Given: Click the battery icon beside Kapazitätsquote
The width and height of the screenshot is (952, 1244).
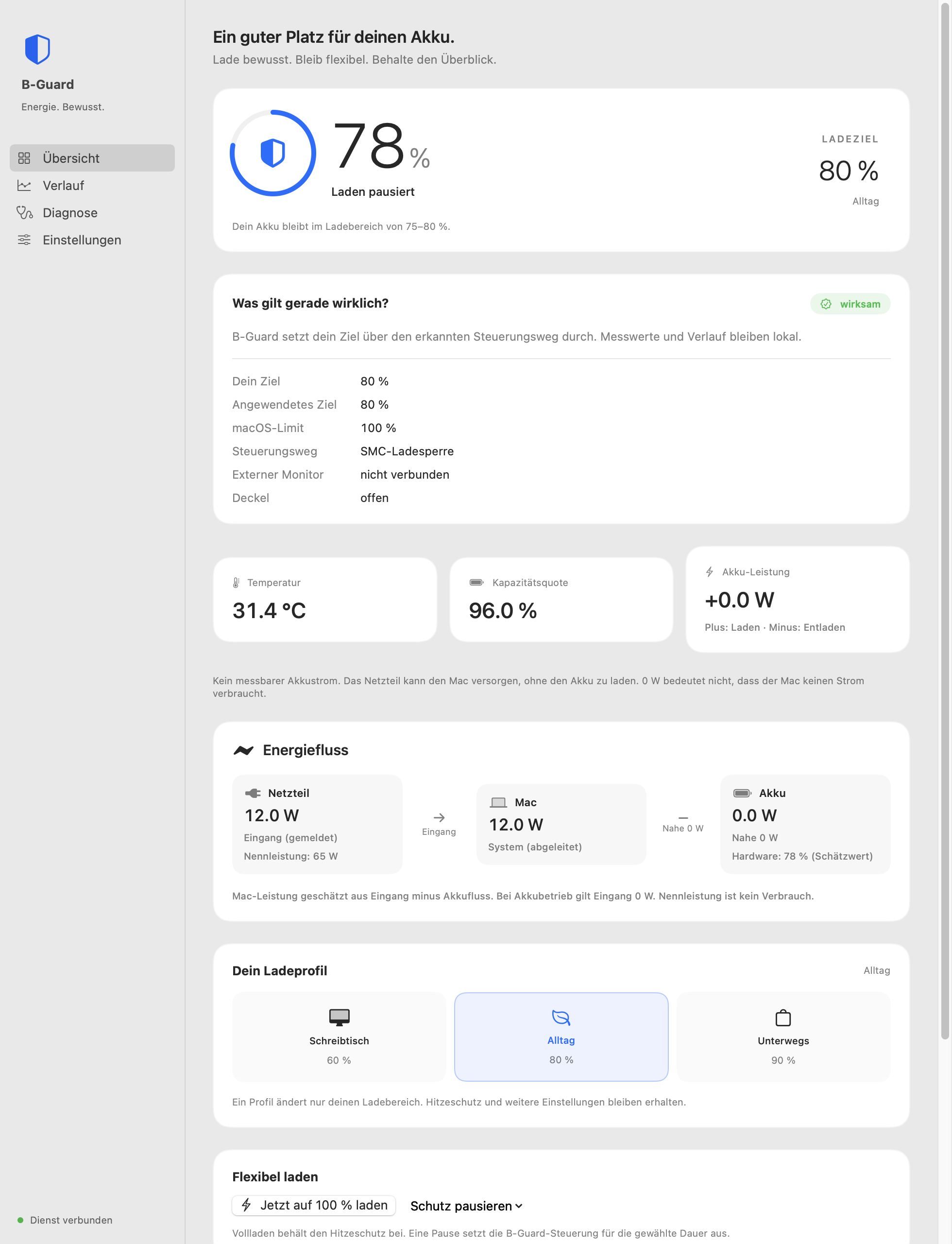Looking at the screenshot, I should (476, 582).
